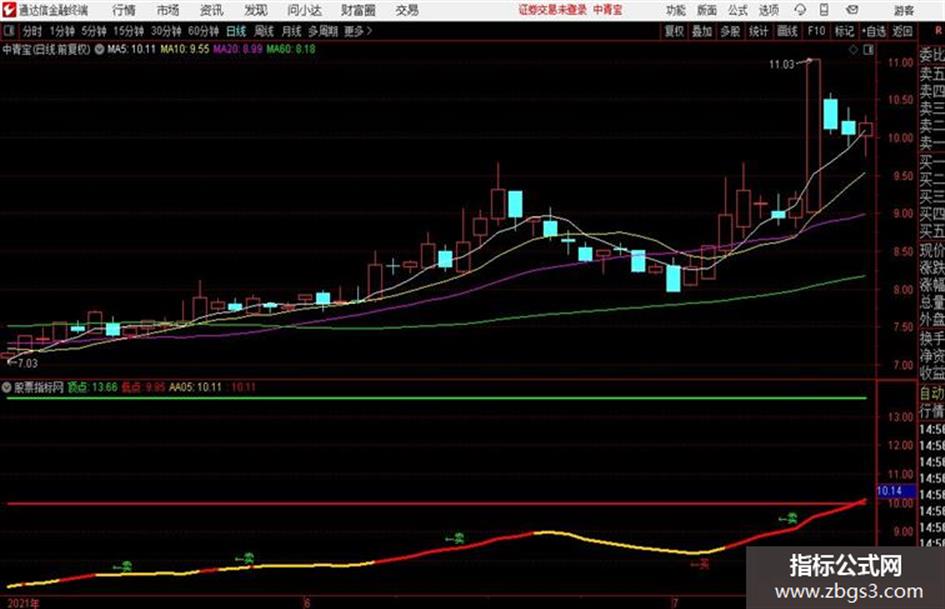Switch to 周线 weekly period
The height and width of the screenshot is (609, 945).
coord(264,31)
